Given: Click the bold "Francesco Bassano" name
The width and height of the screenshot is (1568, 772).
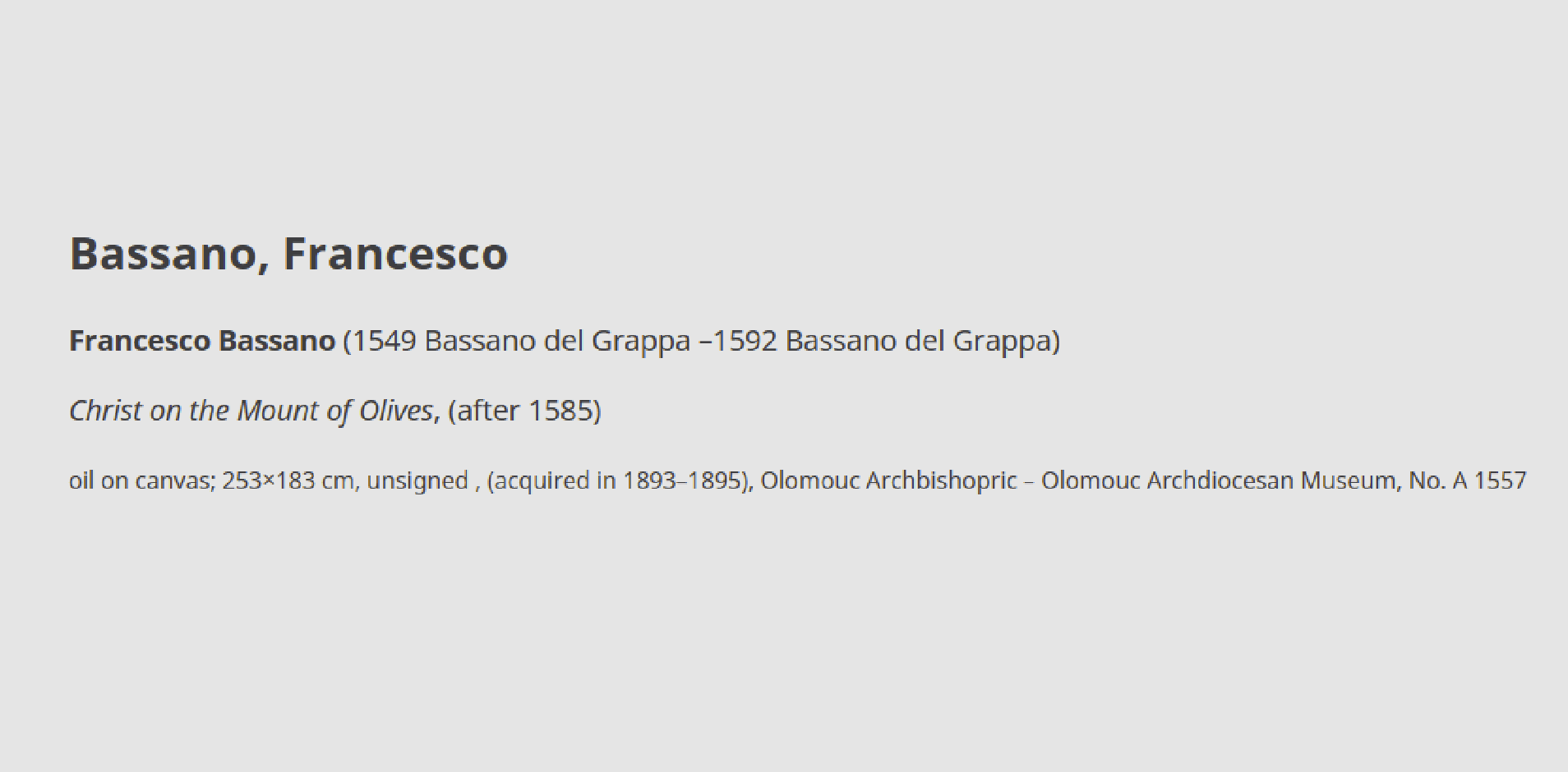Looking at the screenshot, I should click(x=202, y=341).
